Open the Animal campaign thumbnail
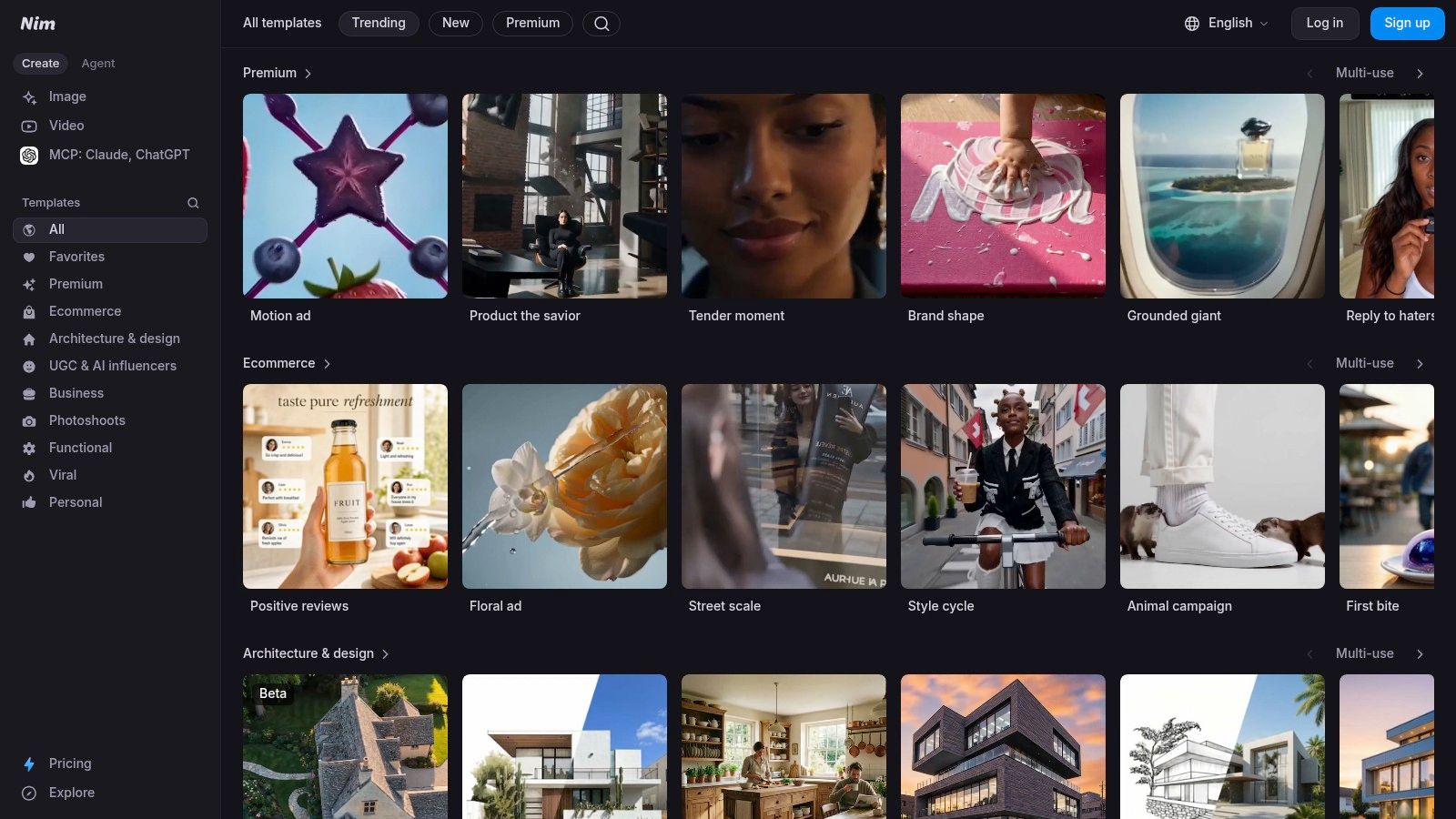This screenshot has width=1456, height=819. 1222,486
